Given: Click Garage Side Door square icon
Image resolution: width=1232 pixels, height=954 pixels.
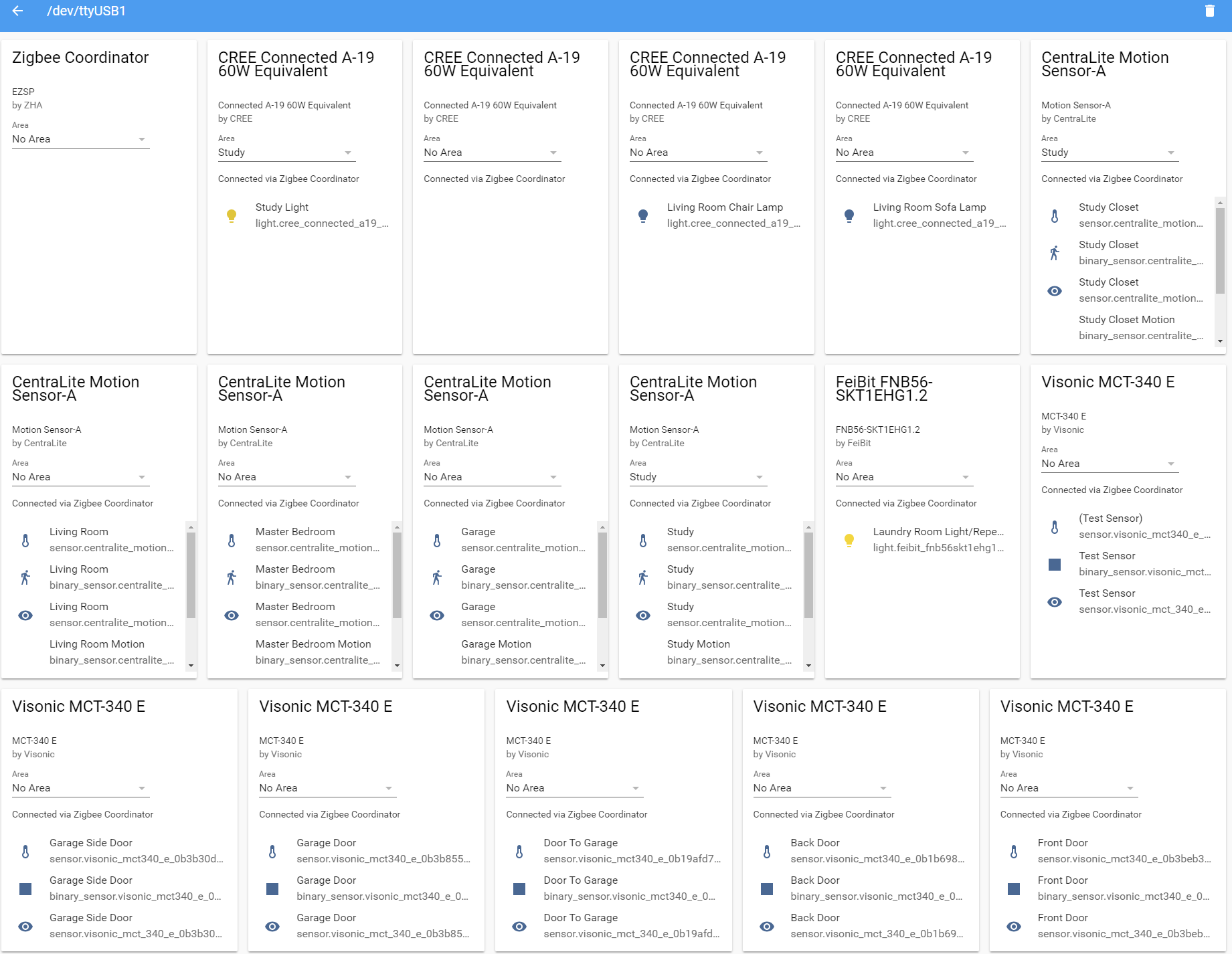Looking at the screenshot, I should 25,888.
